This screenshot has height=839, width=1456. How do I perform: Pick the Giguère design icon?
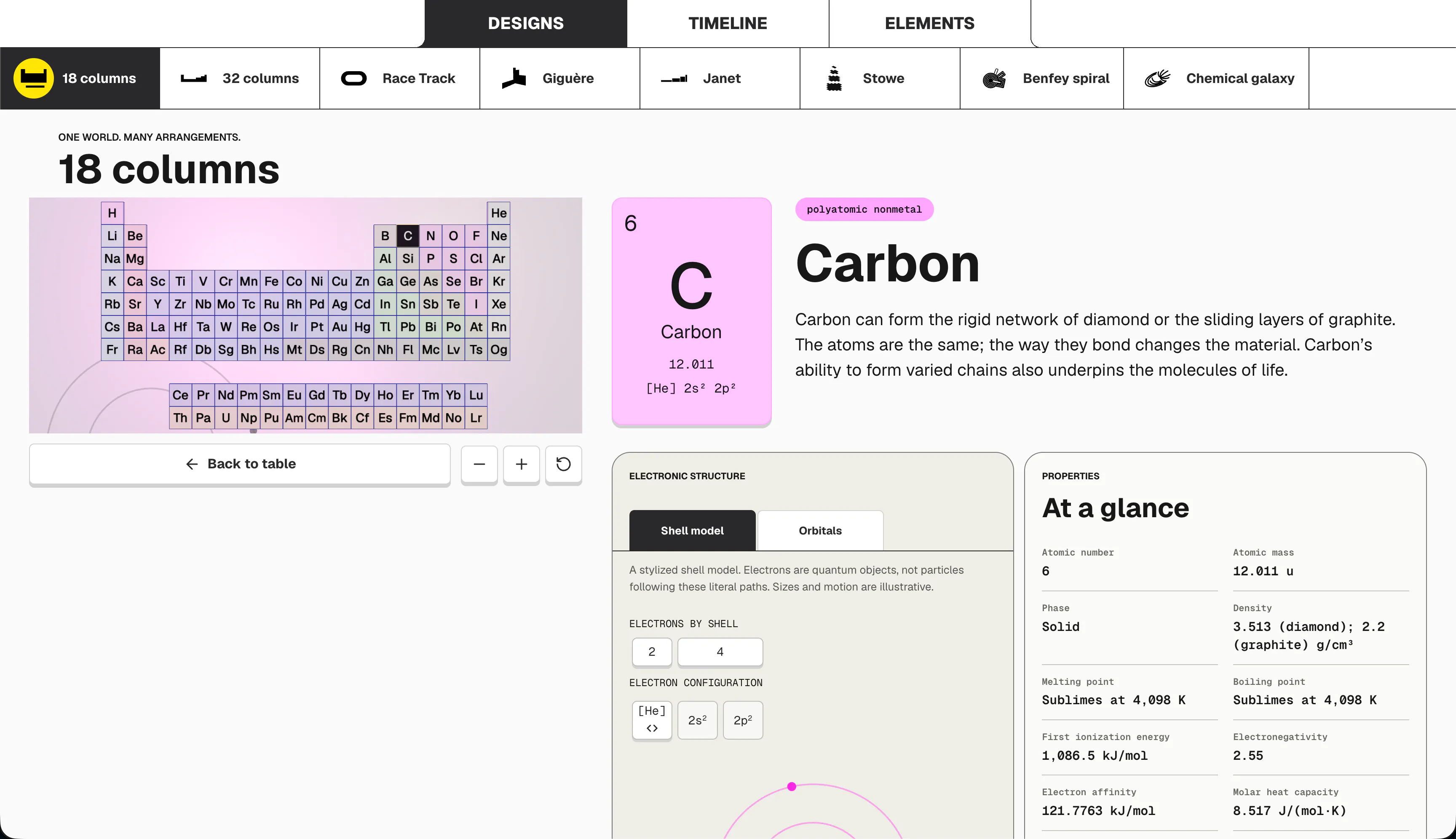[514, 78]
